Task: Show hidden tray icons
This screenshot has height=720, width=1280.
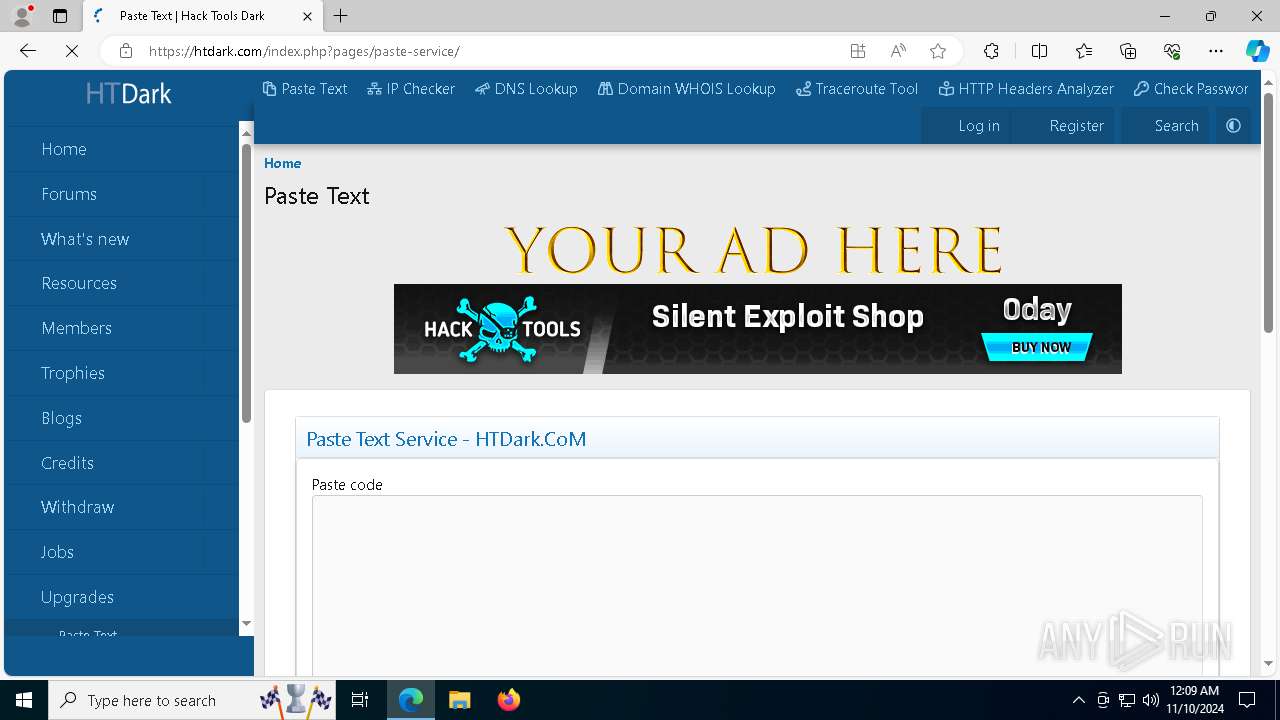Action: tap(1078, 700)
